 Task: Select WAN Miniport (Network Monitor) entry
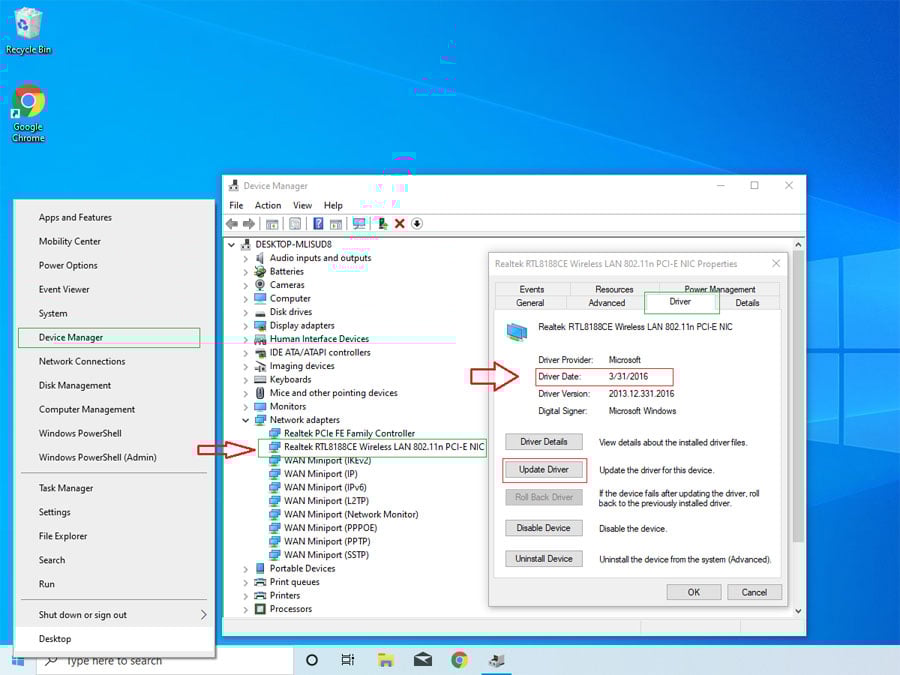tap(351, 515)
